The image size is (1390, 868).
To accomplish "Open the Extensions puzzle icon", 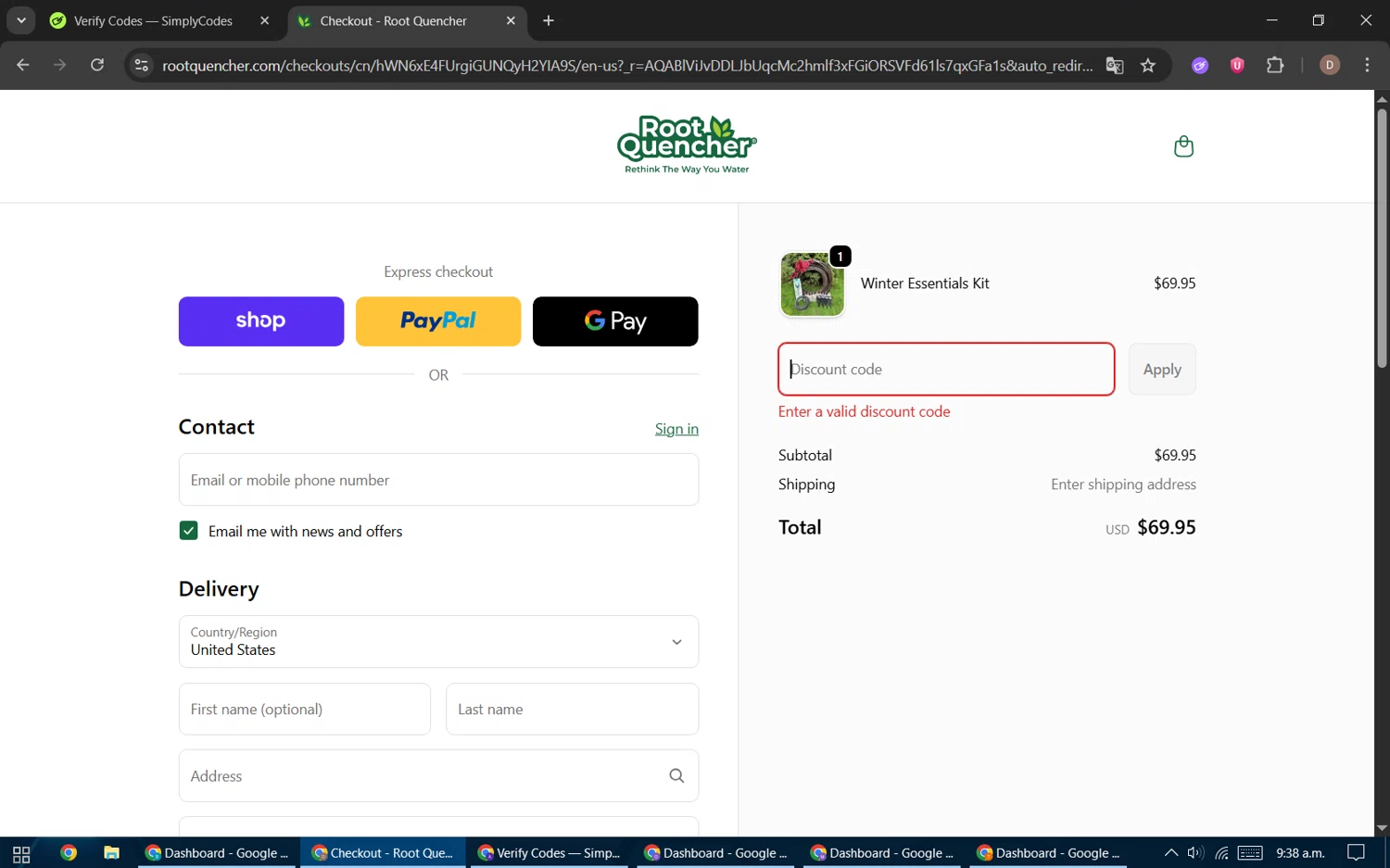I will point(1275,65).
